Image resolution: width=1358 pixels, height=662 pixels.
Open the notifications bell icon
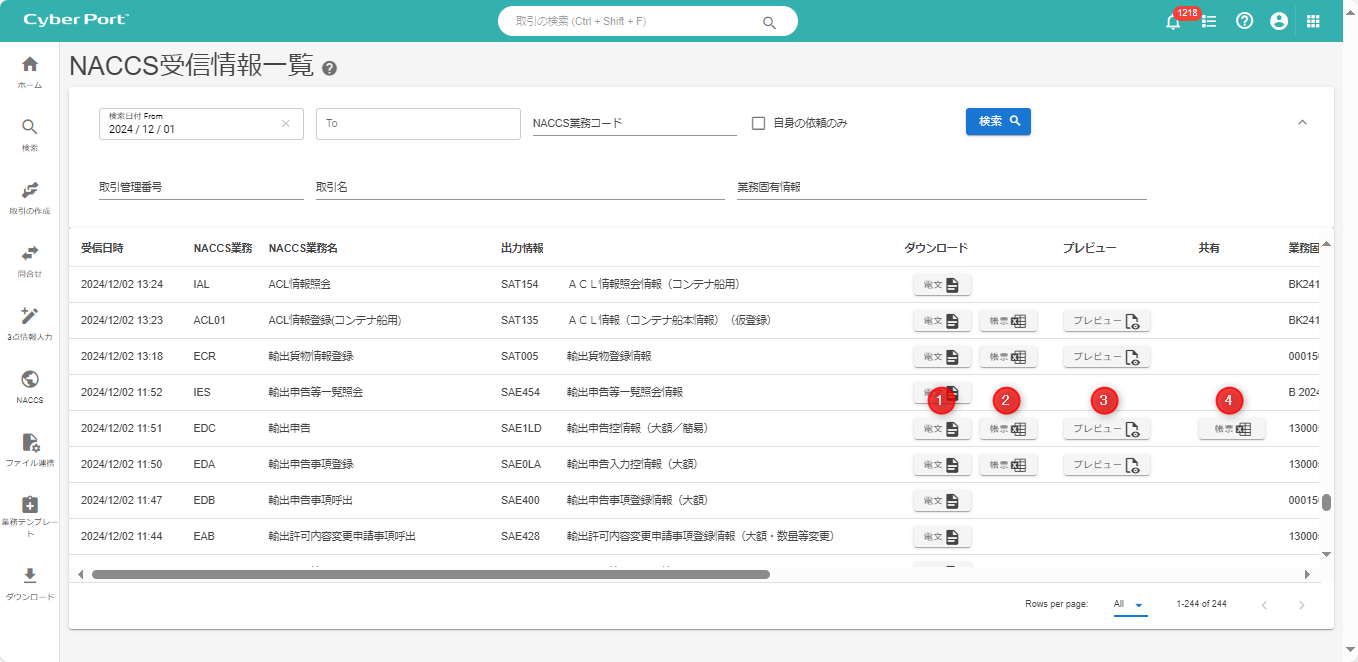(x=1173, y=21)
